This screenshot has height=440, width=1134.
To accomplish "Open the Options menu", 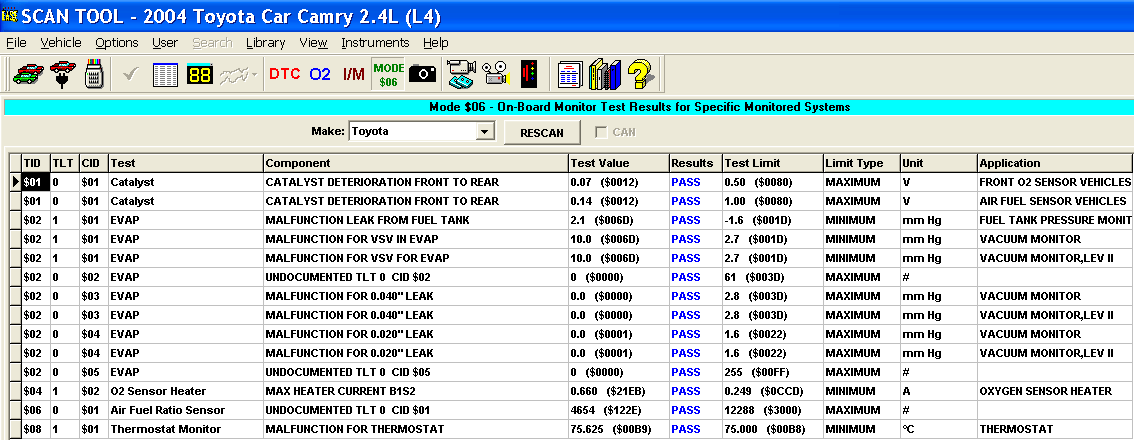I will pyautogui.click(x=117, y=43).
